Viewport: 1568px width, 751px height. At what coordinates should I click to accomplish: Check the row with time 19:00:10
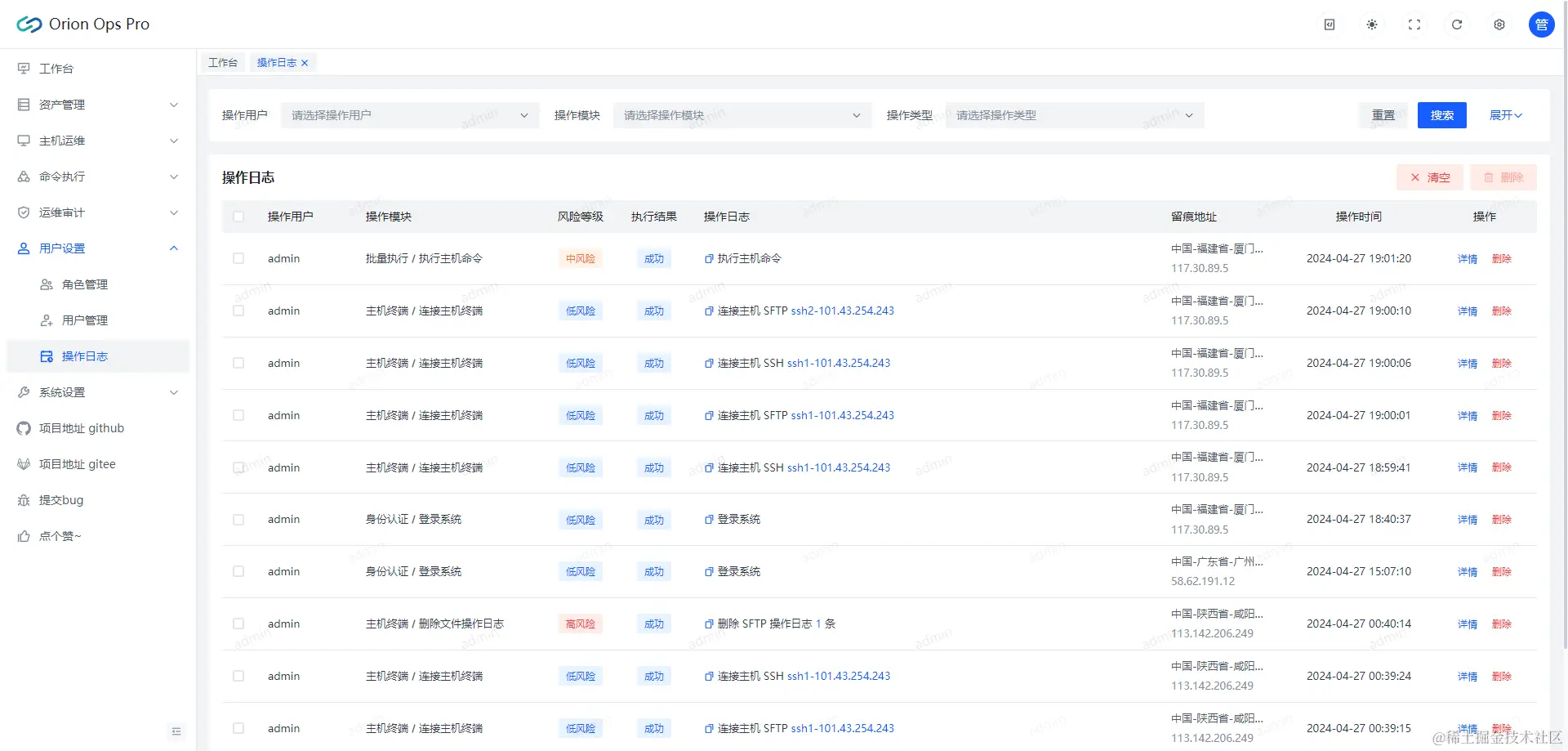pos(238,311)
